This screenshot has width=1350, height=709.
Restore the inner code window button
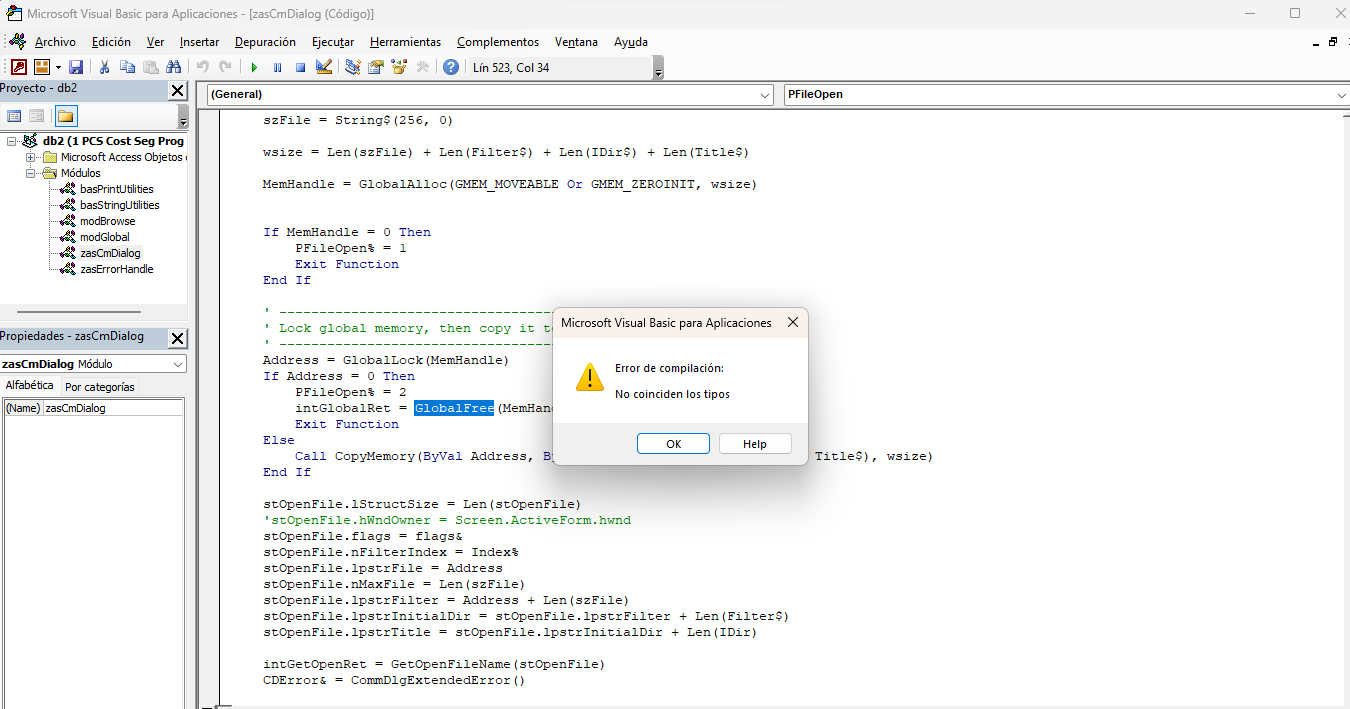pos(1332,42)
